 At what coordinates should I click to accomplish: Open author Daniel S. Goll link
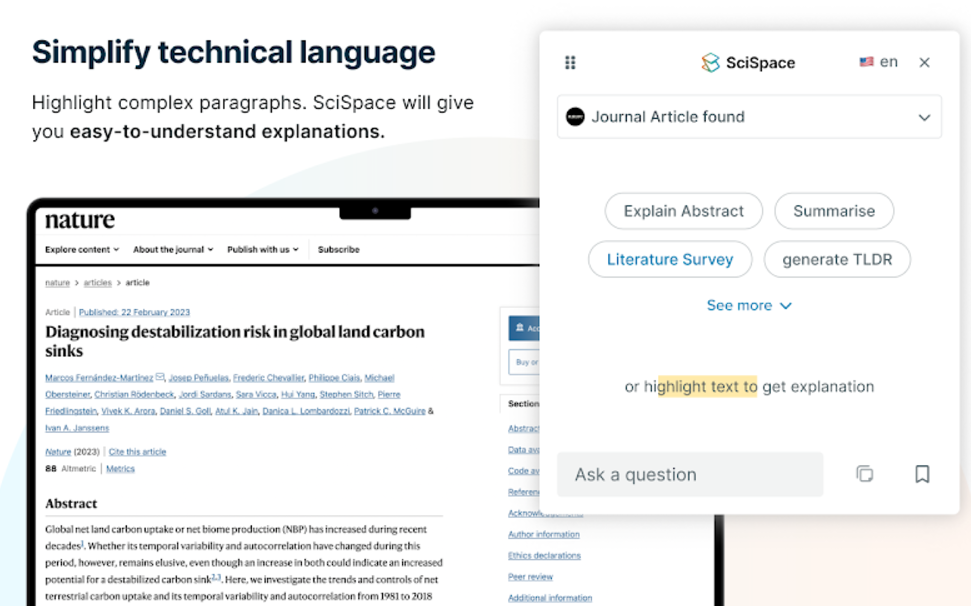coord(186,411)
